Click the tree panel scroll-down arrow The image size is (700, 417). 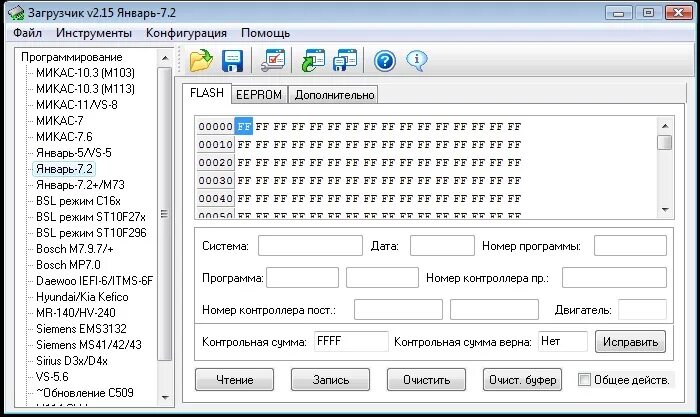(165, 397)
